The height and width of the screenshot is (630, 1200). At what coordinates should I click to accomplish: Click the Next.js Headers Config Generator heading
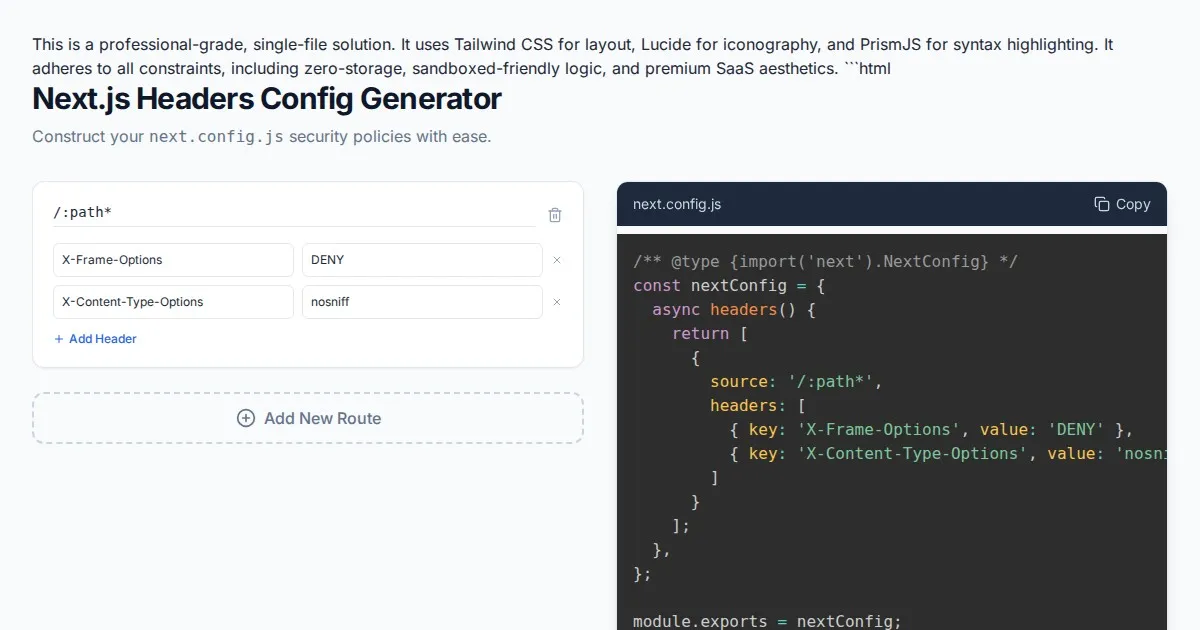tap(267, 99)
